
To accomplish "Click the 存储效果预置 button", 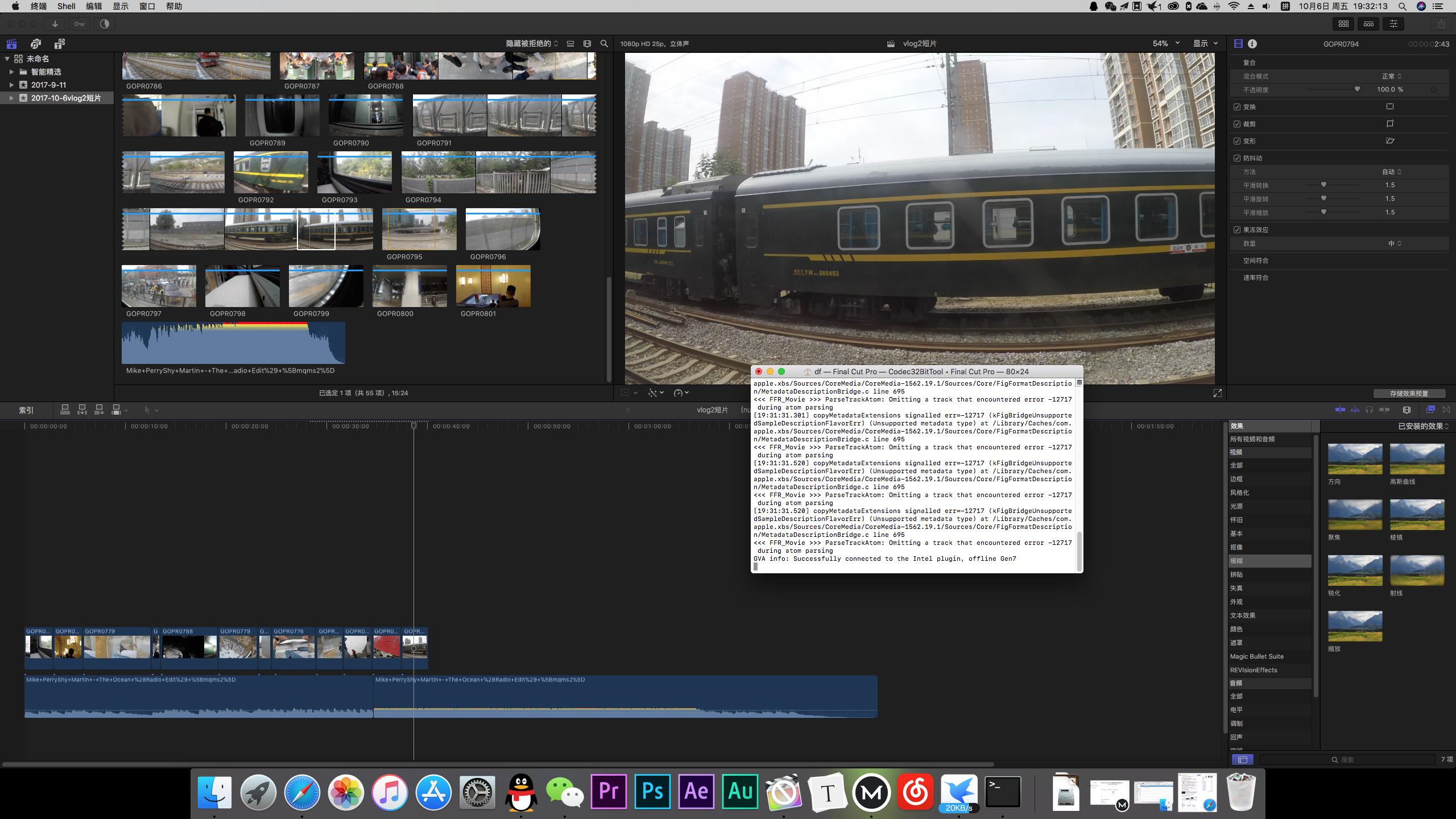I will click(1409, 394).
